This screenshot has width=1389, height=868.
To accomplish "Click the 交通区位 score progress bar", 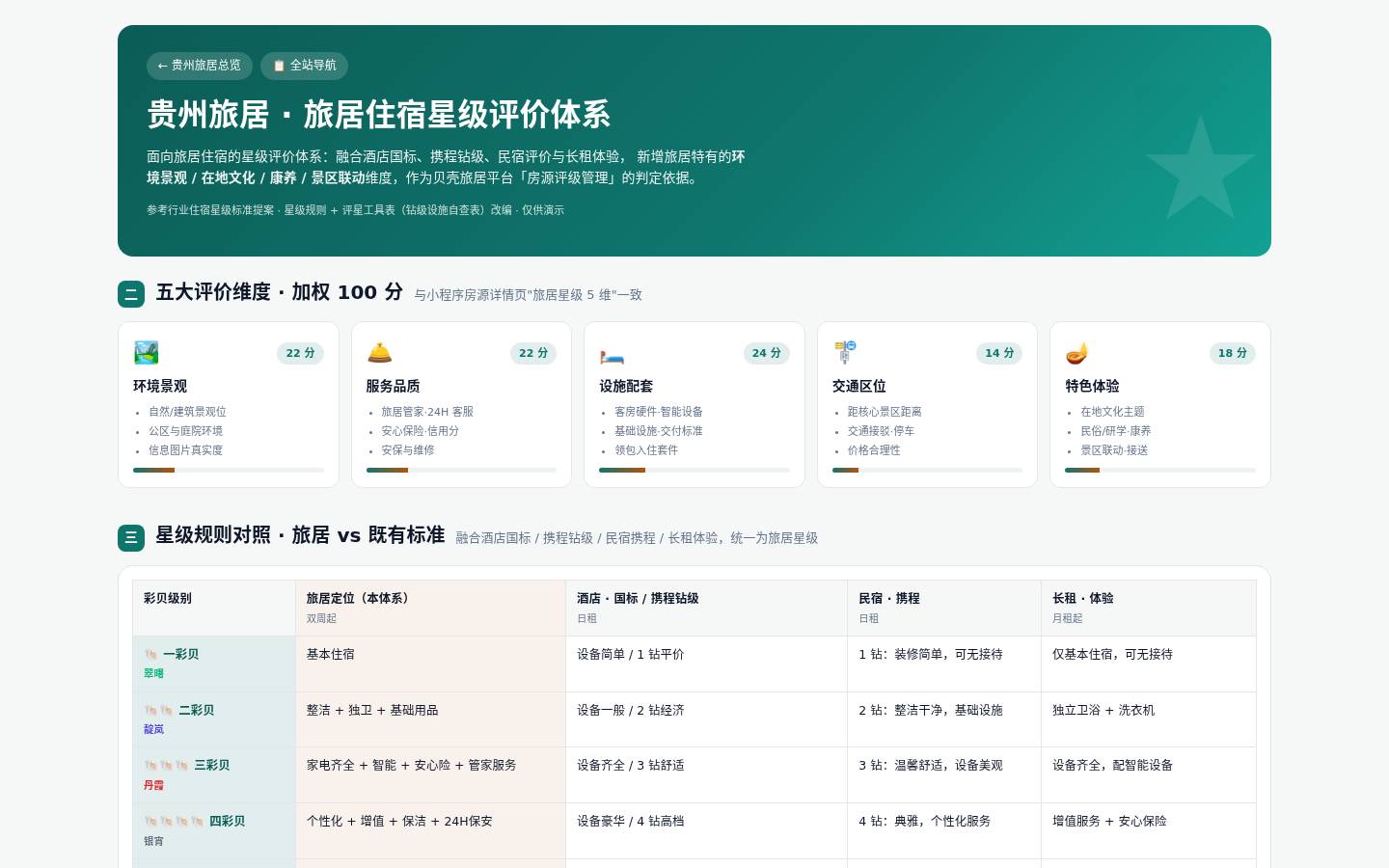I will click(x=927, y=470).
